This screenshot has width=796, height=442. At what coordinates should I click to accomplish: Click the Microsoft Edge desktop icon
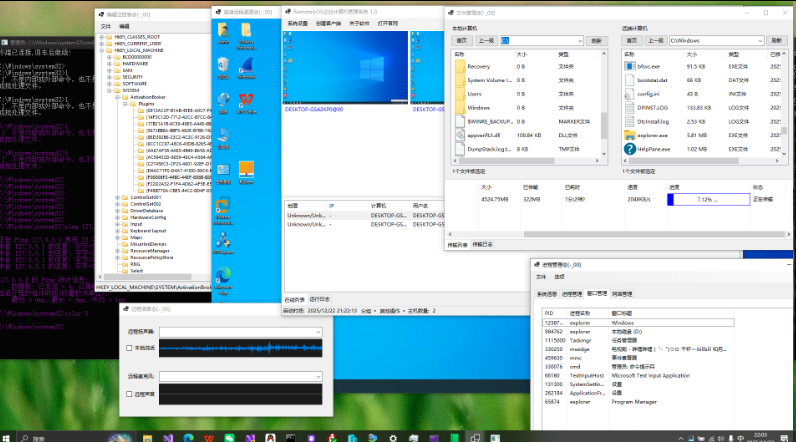pyautogui.click(x=222, y=274)
